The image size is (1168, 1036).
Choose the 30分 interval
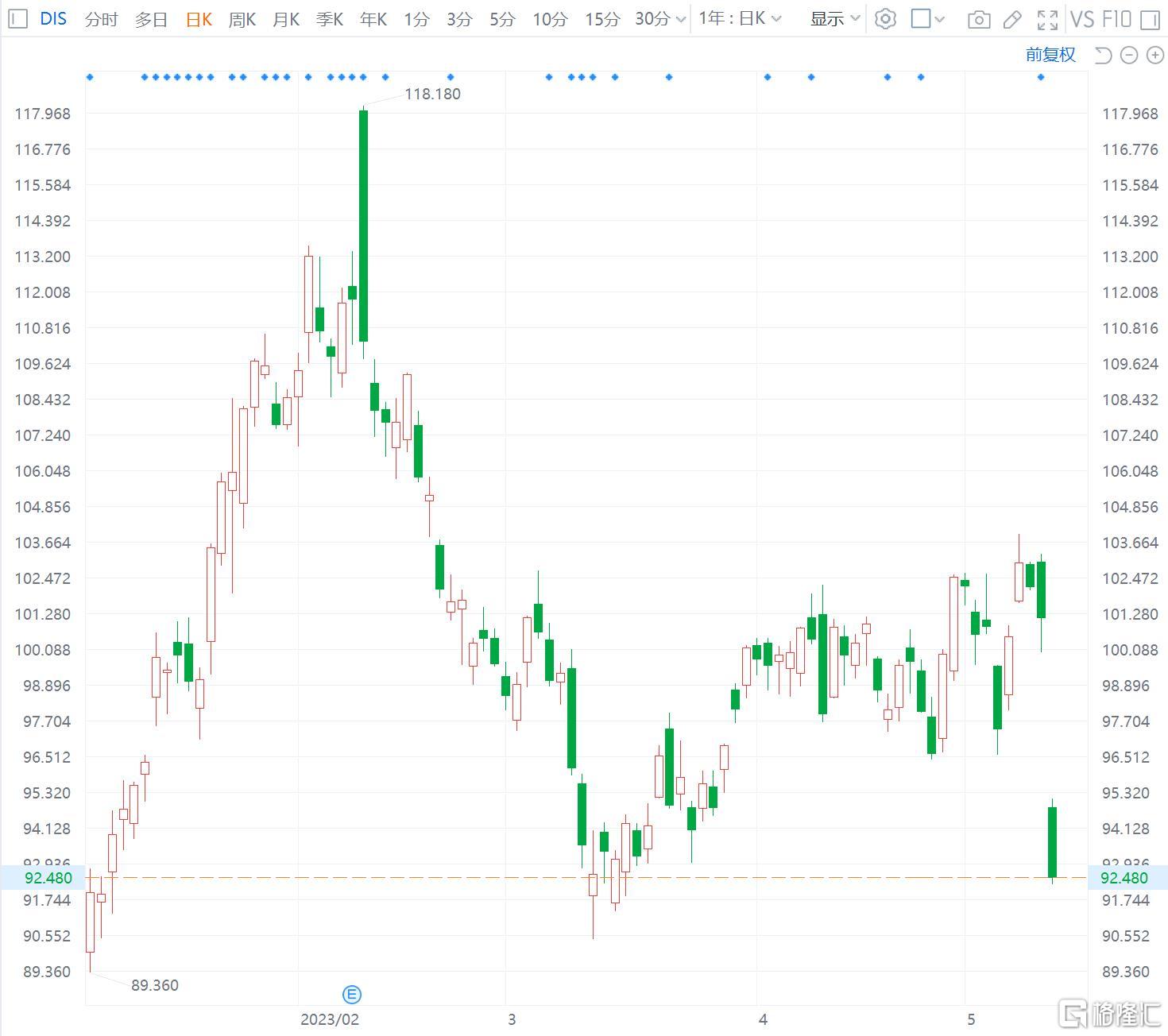pyautogui.click(x=652, y=19)
